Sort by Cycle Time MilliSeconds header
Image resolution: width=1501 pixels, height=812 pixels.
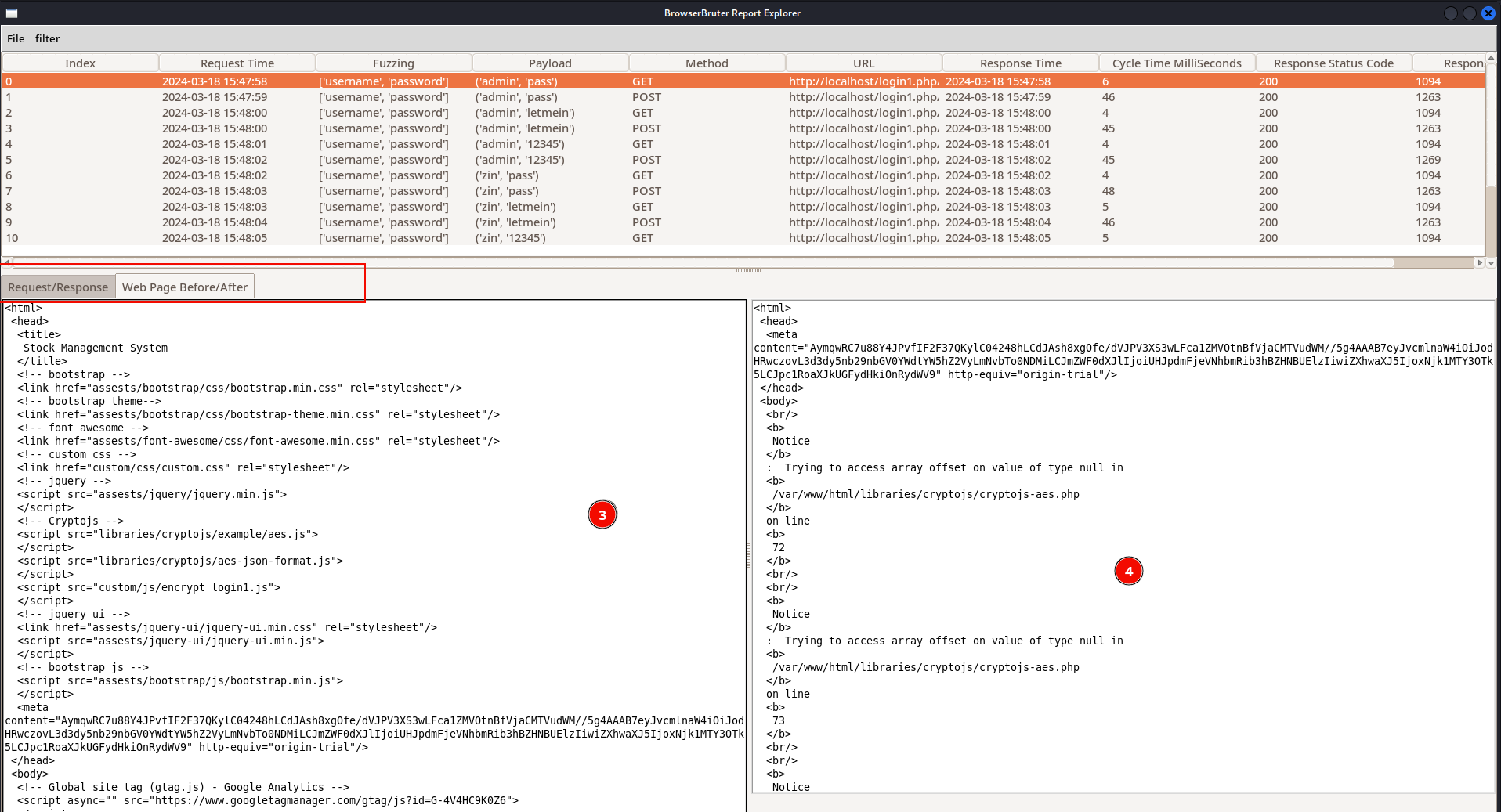(1177, 63)
